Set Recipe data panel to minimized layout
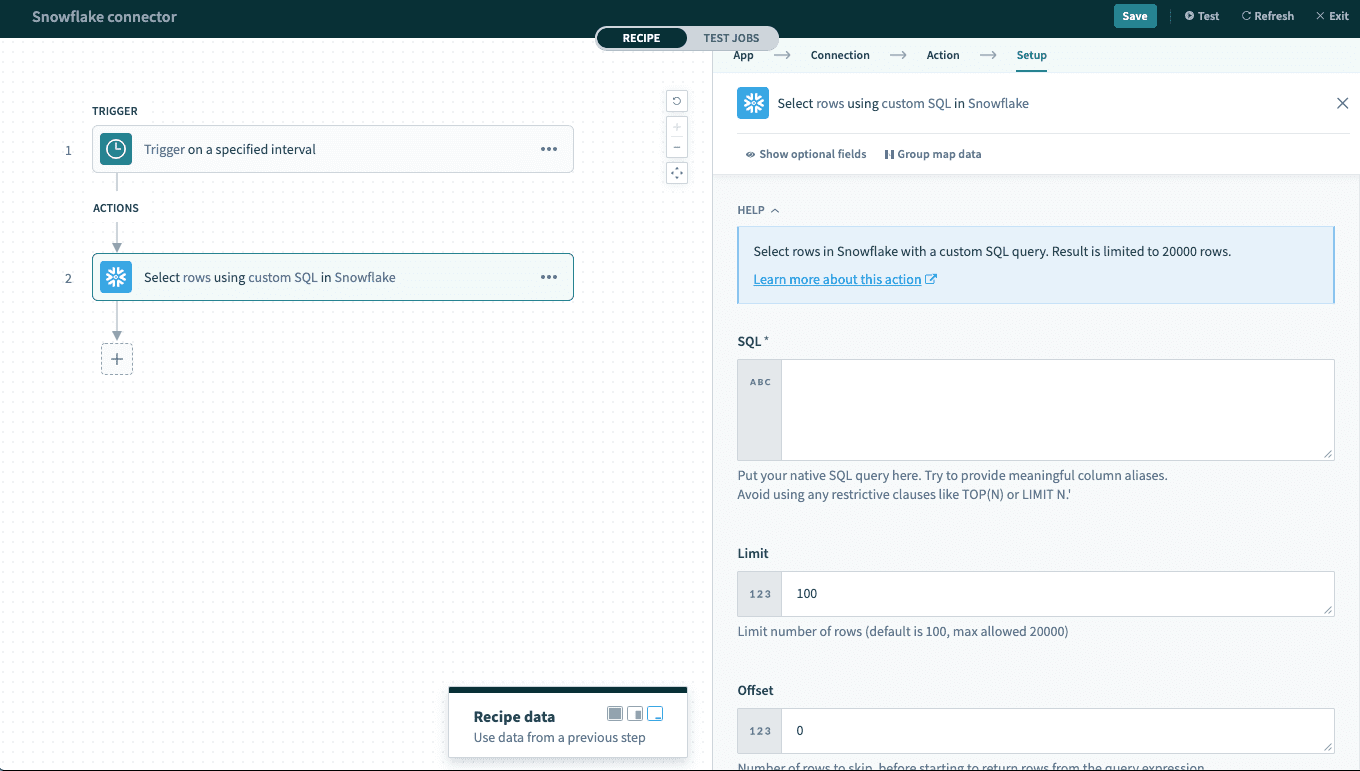The image size is (1360, 771). click(655, 713)
